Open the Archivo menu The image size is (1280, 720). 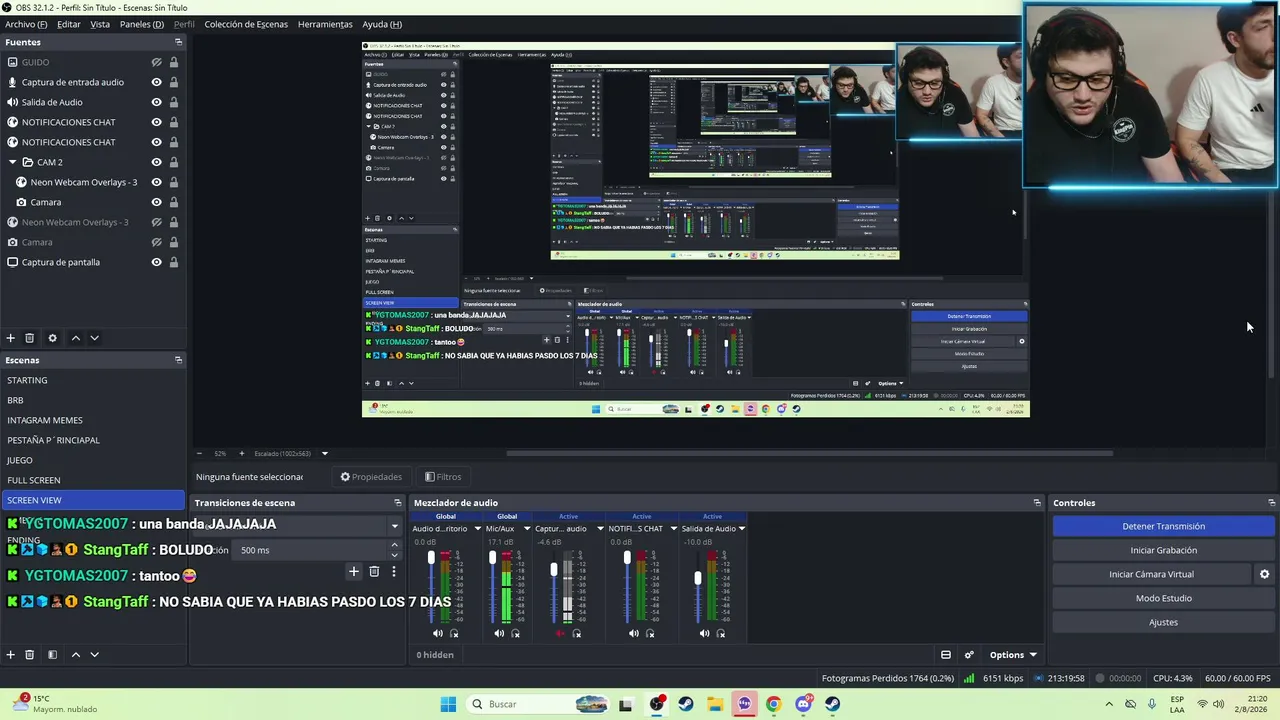point(26,24)
